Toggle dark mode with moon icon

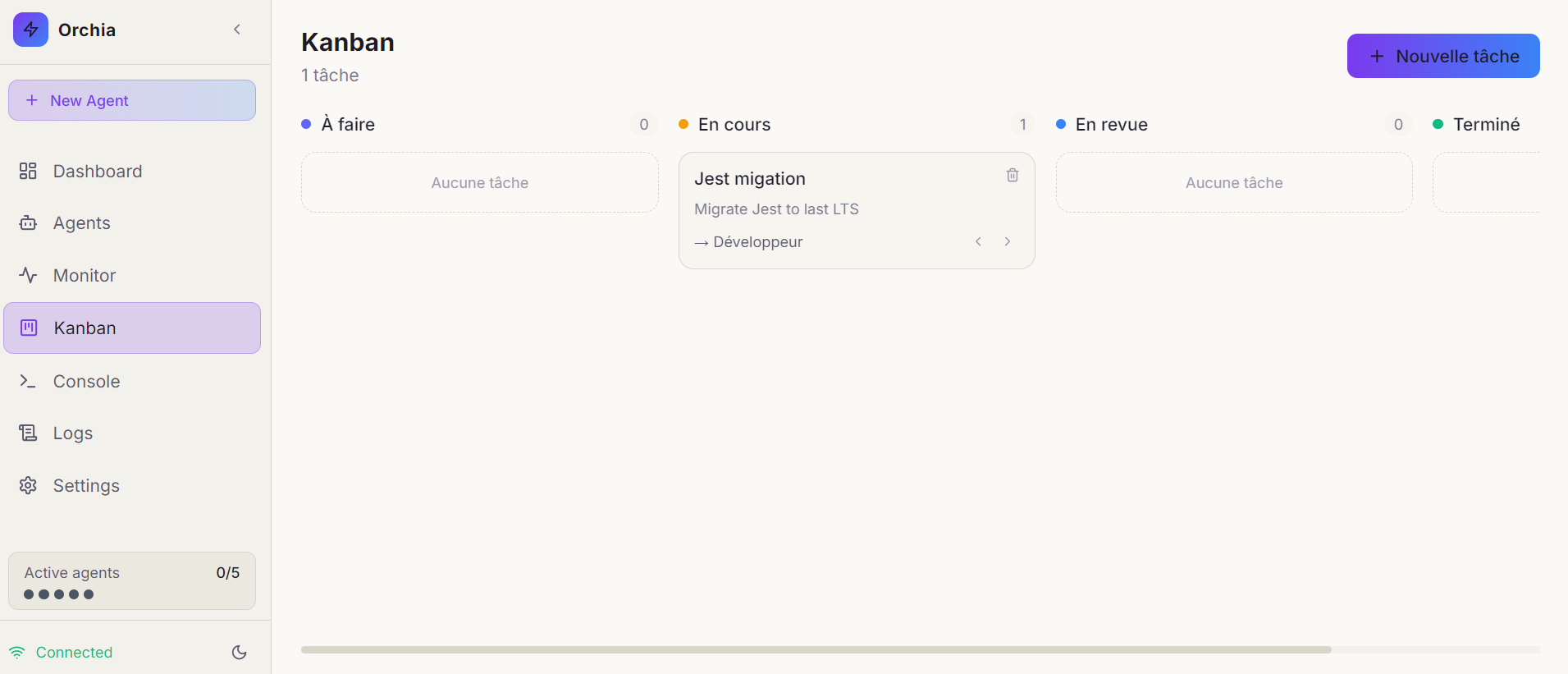pyautogui.click(x=240, y=653)
